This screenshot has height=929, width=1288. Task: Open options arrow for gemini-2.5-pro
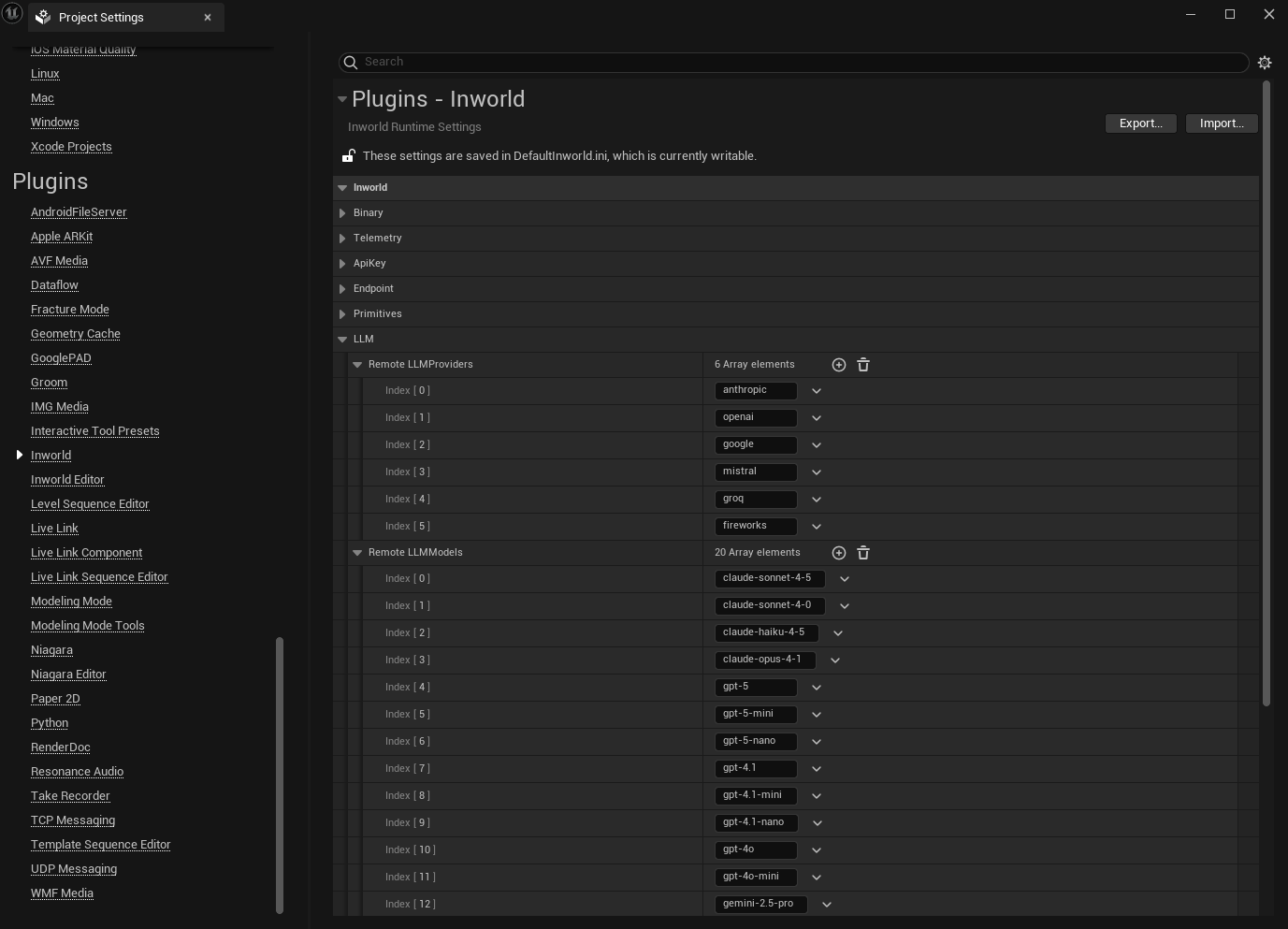[827, 905]
